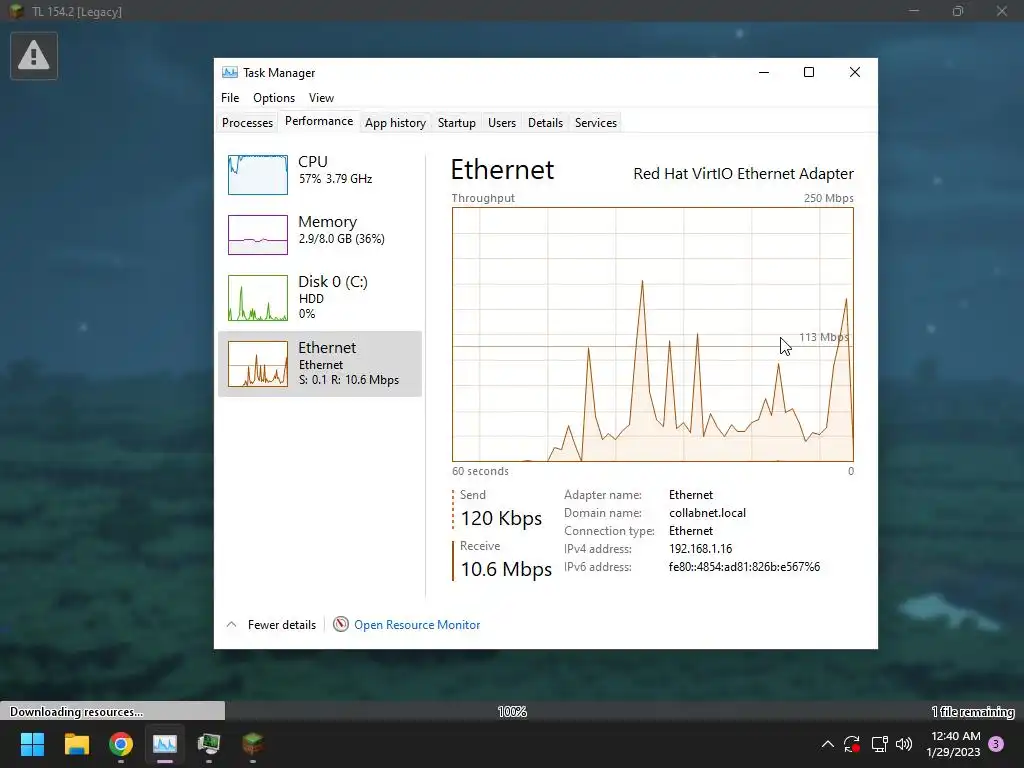1024x768 pixels.
Task: Click Task Manager taskbar icon
Action: click(x=165, y=744)
